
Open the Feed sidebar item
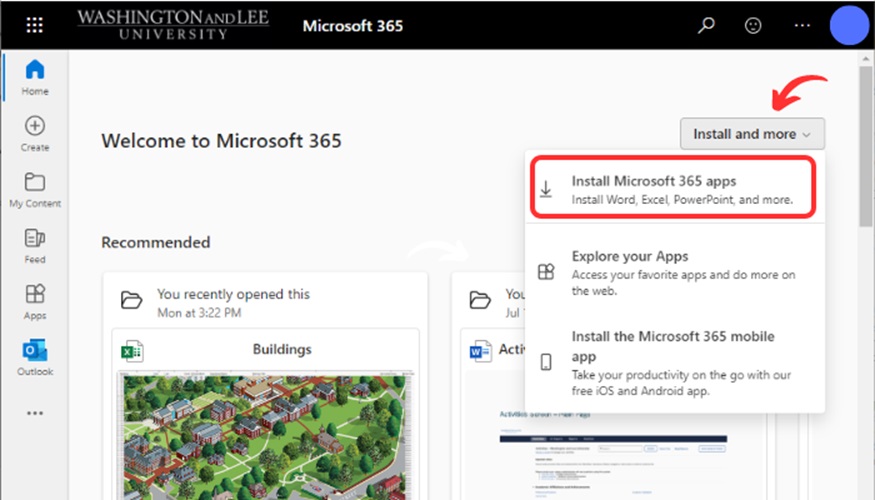35,246
